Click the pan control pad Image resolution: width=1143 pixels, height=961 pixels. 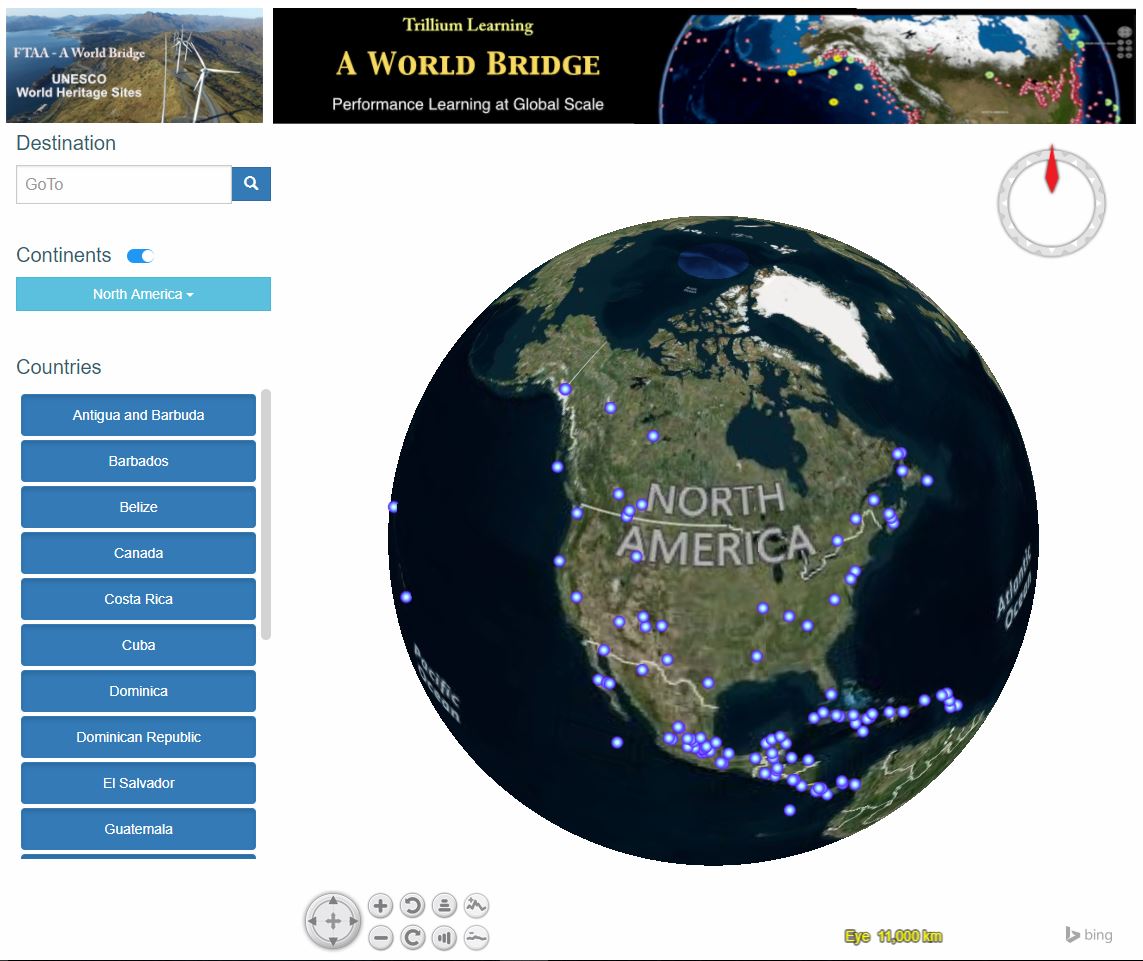(x=333, y=921)
